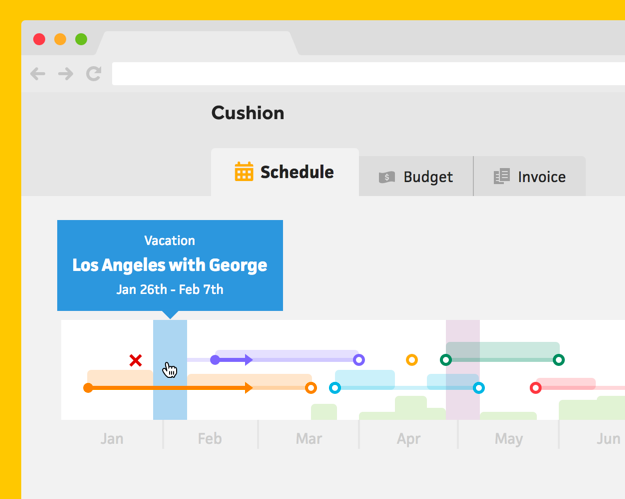Switch to the Invoice tab
Viewport: 625px width, 499px height.
tap(530, 176)
